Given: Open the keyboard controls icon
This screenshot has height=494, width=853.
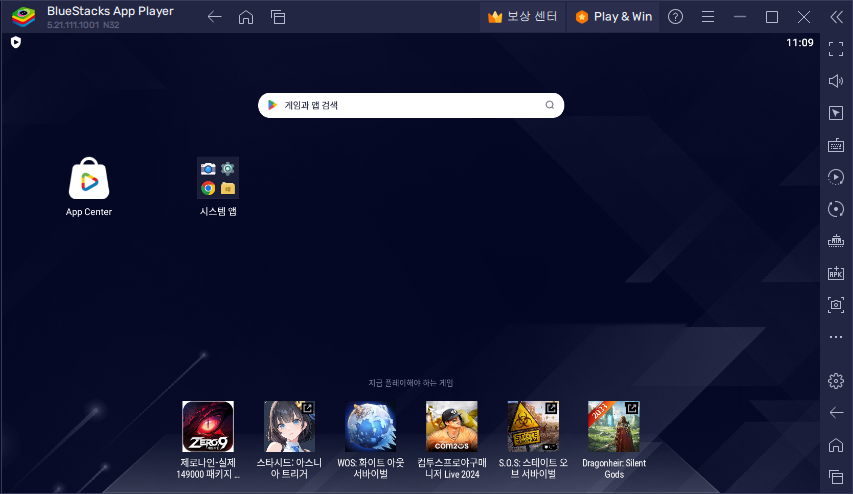Looking at the screenshot, I should tap(836, 145).
